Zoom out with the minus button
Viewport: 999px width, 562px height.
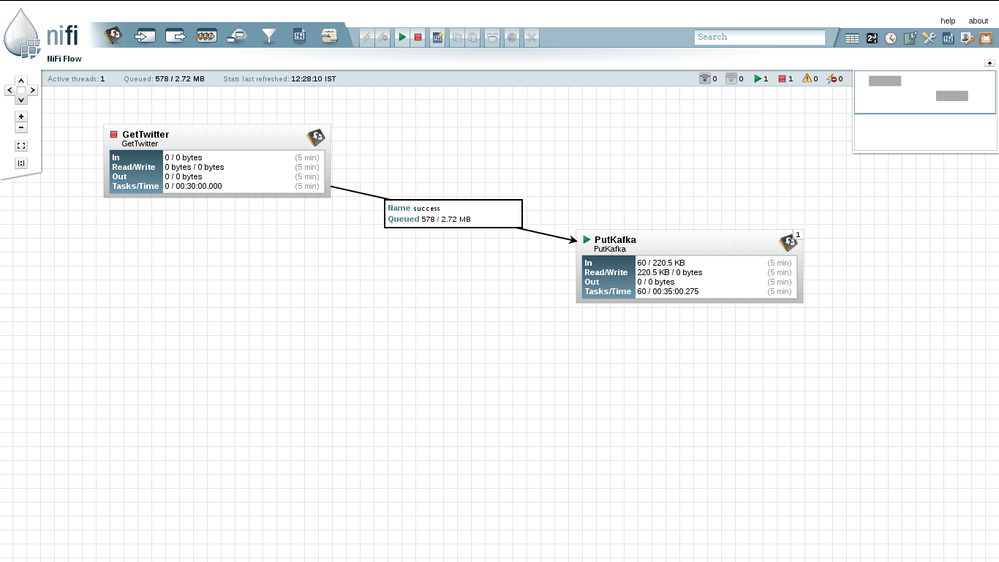tap(21, 128)
